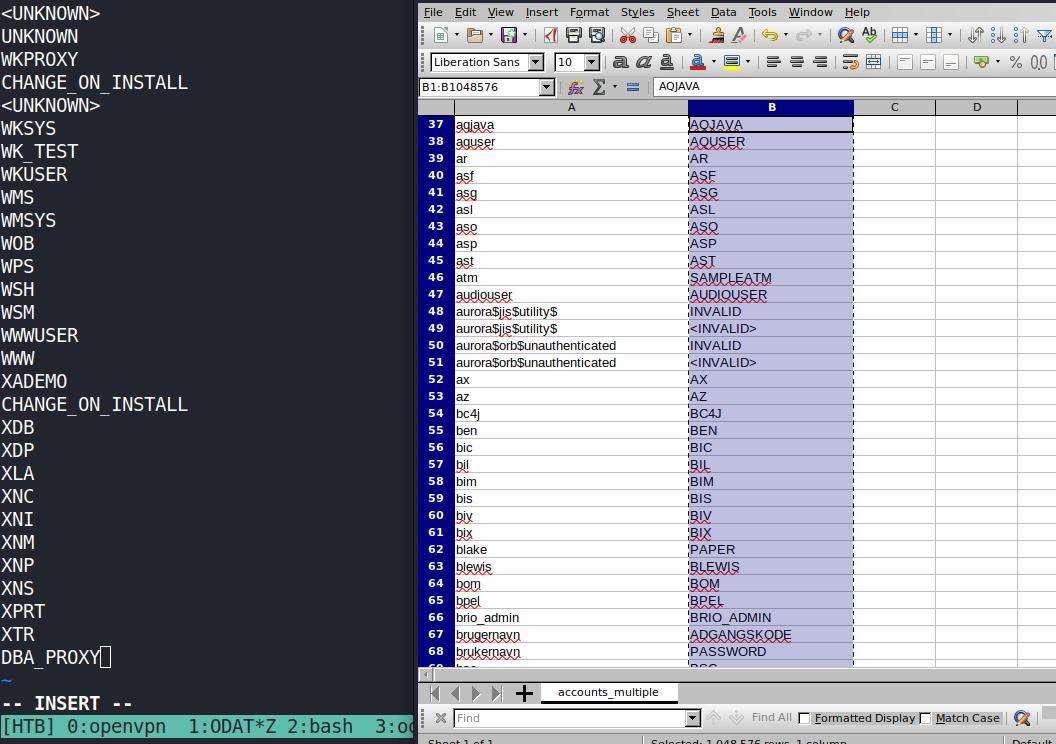Image resolution: width=1056 pixels, height=744 pixels.
Task: Open the font color dropdown arrow
Action: point(713,63)
